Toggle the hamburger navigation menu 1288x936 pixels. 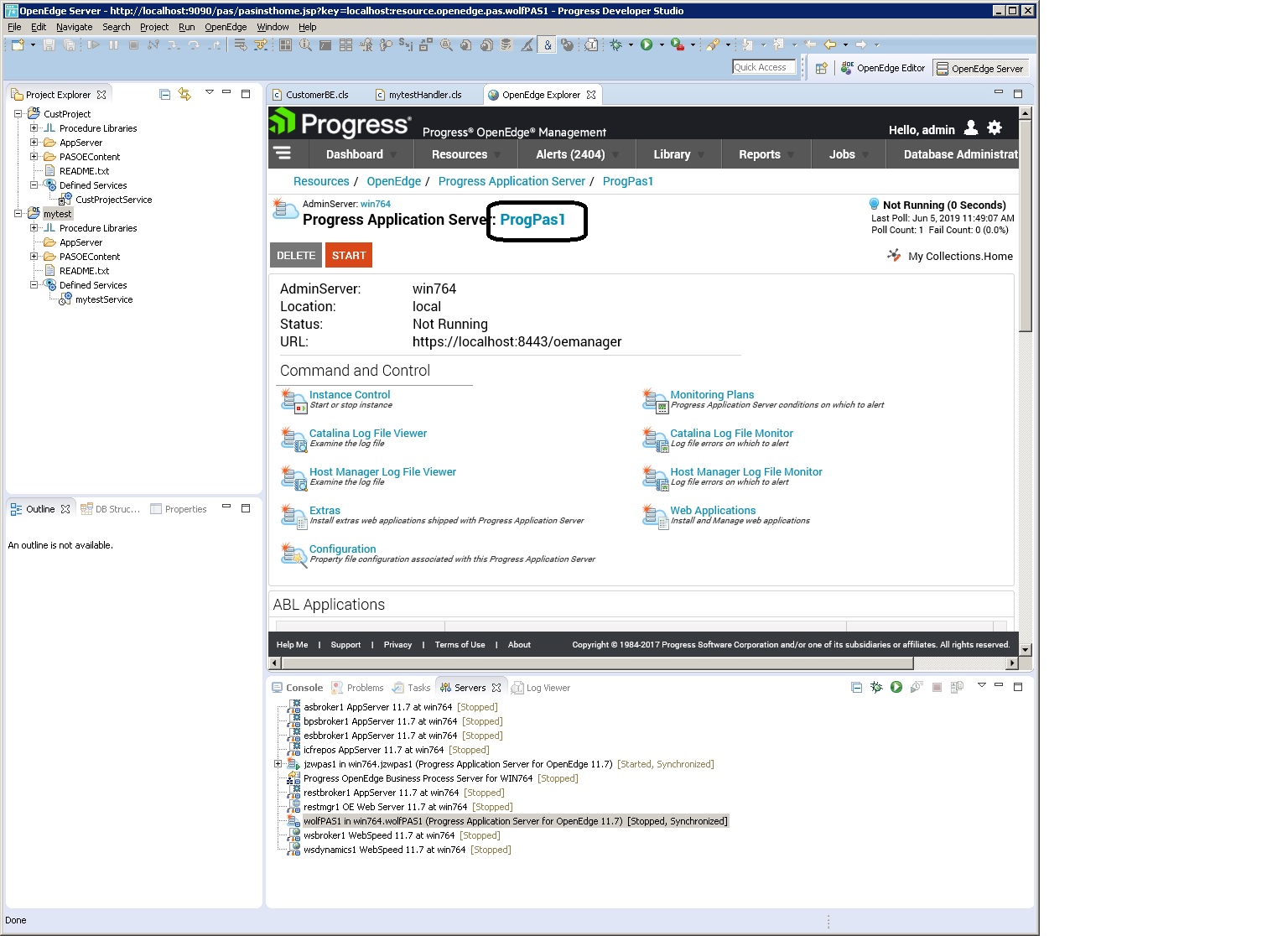pyautogui.click(x=283, y=153)
